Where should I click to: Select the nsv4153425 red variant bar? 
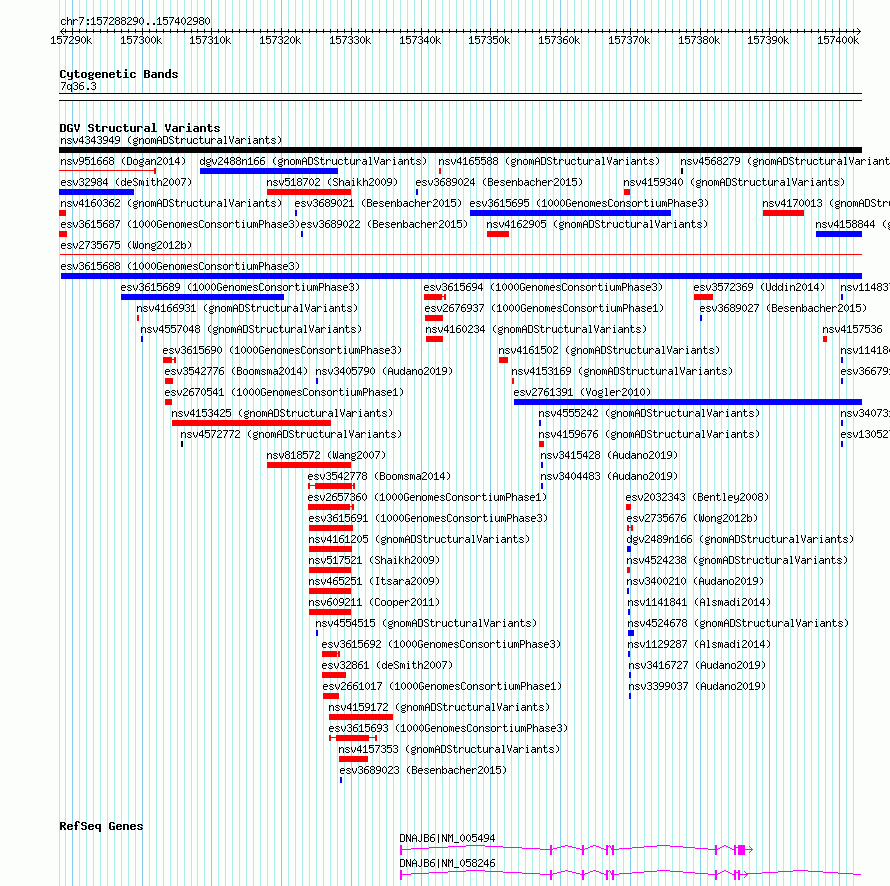[251, 423]
